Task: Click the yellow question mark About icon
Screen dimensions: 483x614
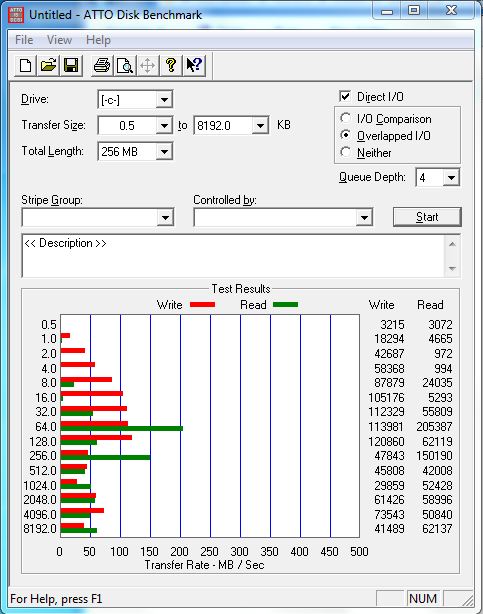Action: click(170, 65)
